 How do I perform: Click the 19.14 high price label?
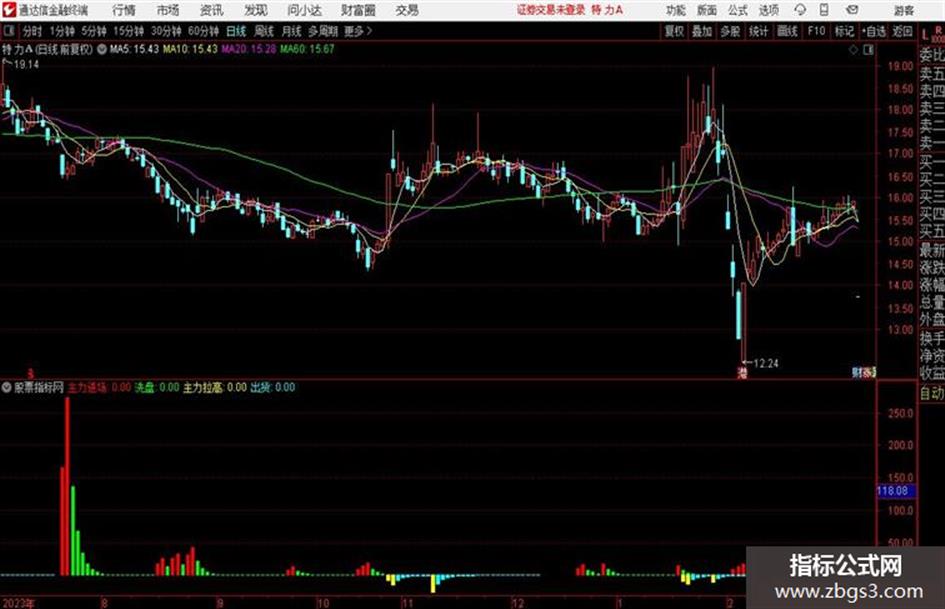[26, 65]
